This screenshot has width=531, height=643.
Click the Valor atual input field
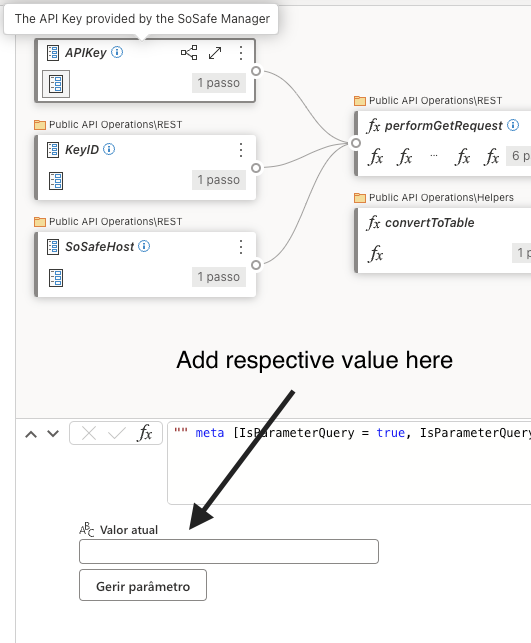pyautogui.click(x=229, y=552)
